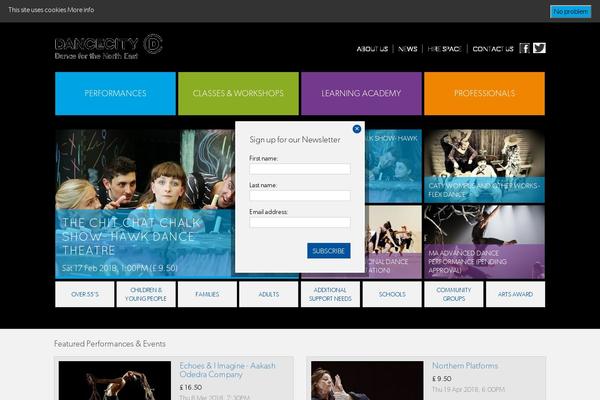Screen dimensions: 600x400
Task: Open Echoes & I Imagine event link
Action: (x=227, y=370)
